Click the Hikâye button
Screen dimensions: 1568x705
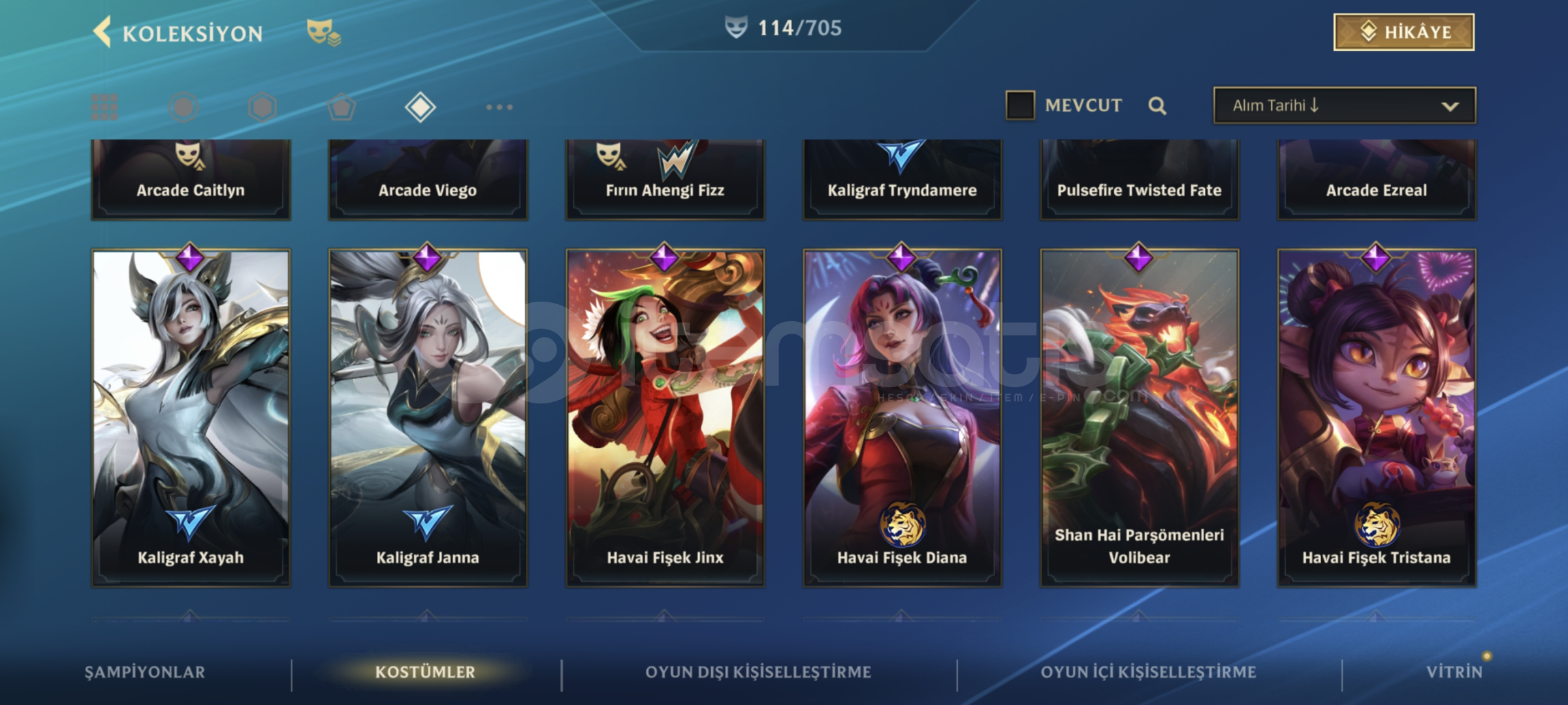coord(1403,32)
